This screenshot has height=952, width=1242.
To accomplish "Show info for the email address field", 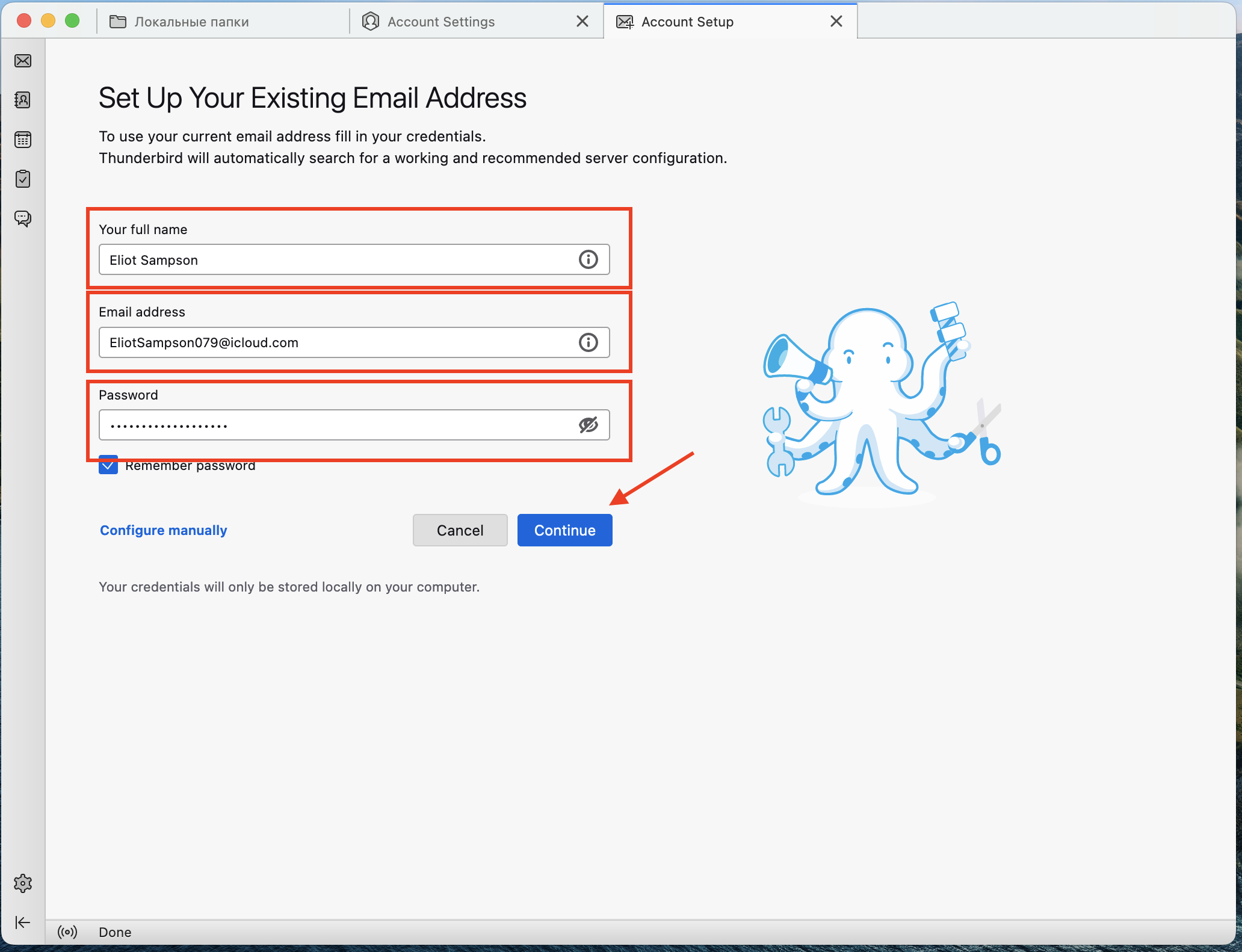I will [x=588, y=342].
